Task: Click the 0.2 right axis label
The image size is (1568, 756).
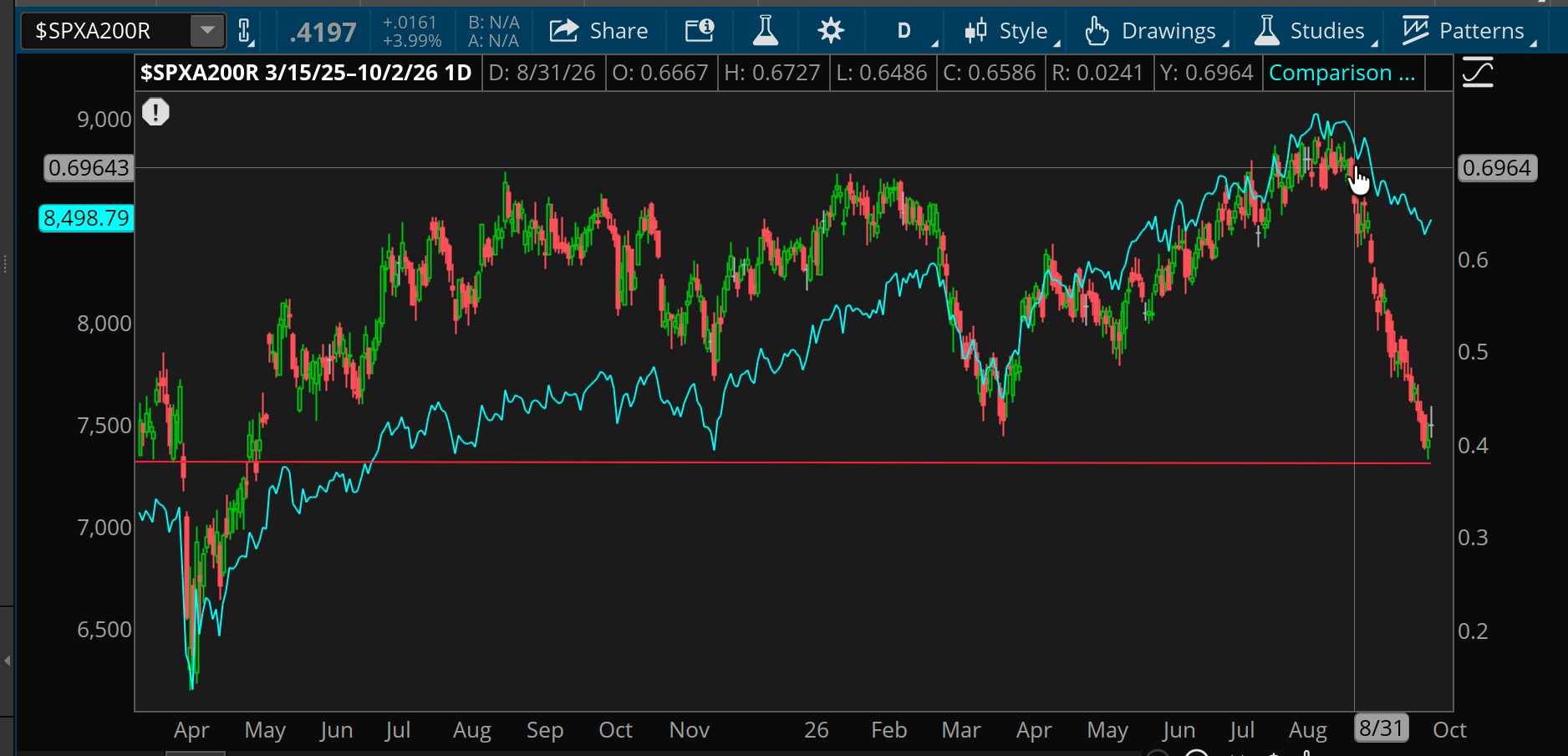Action: (1473, 631)
